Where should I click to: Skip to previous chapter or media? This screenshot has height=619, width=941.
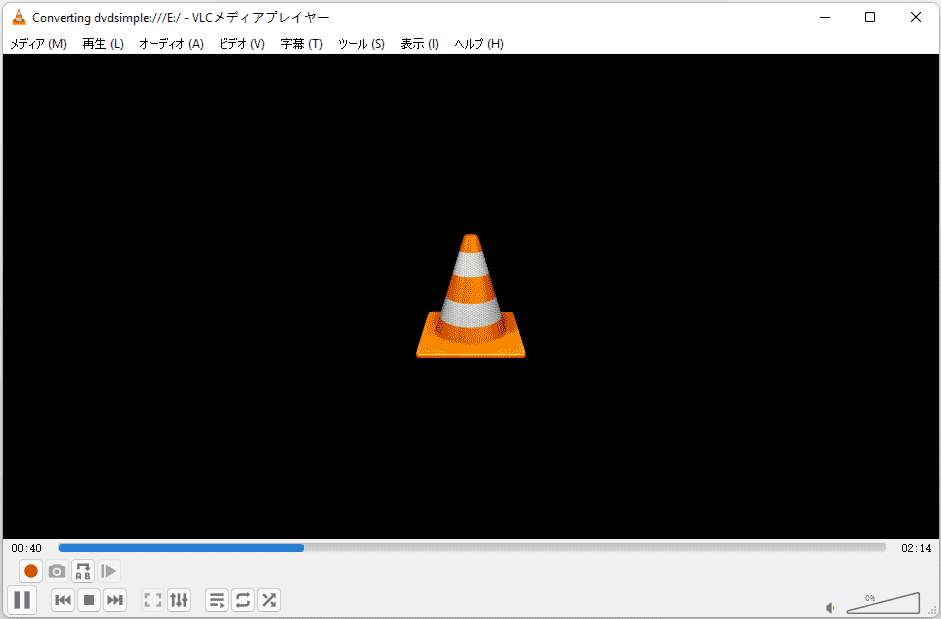pos(63,600)
